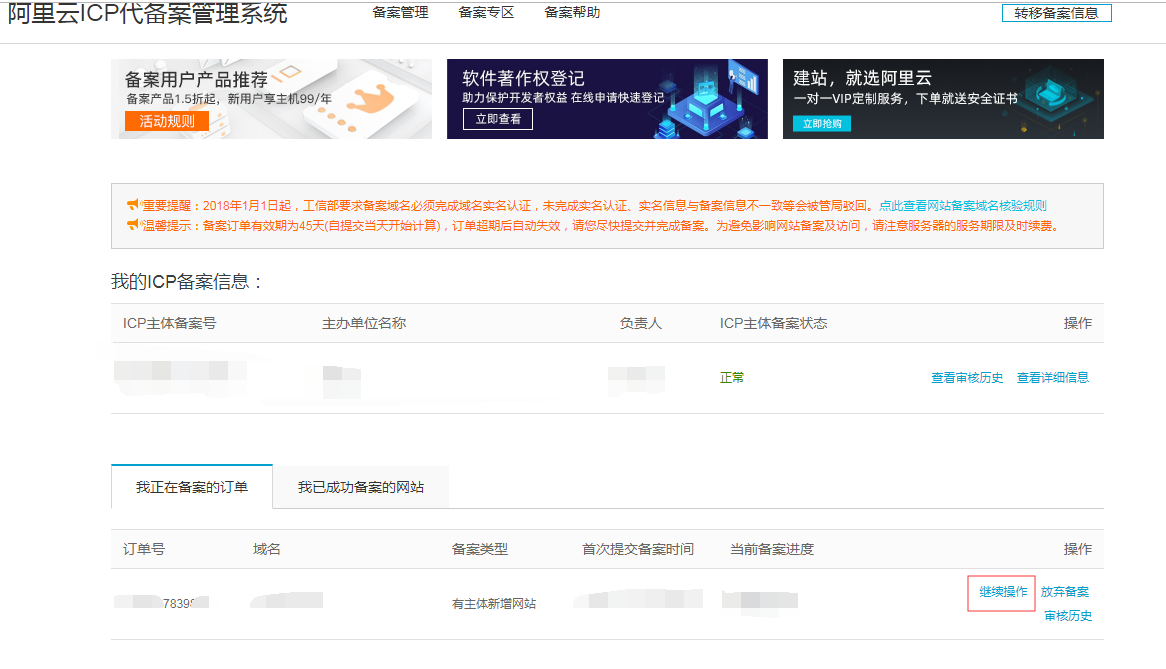Open the 备案帮助 menu

(572, 13)
